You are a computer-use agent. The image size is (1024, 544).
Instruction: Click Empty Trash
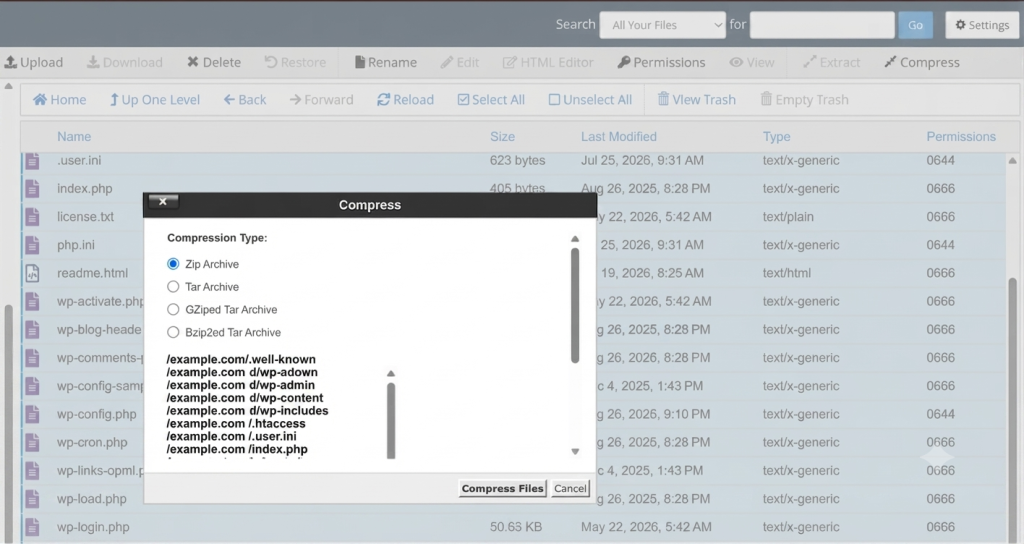click(x=805, y=99)
